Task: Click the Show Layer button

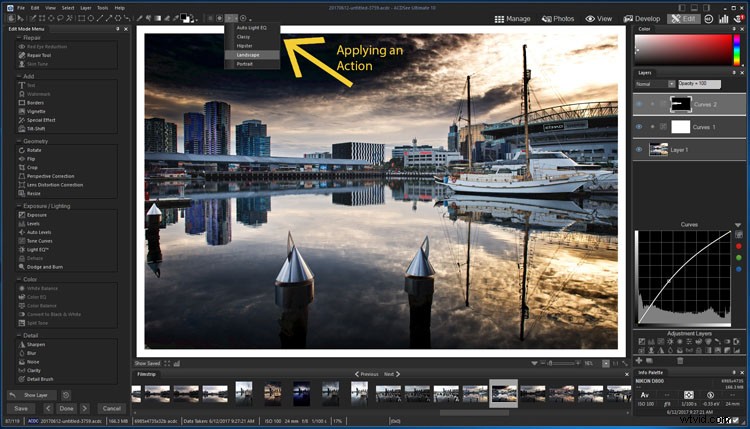Action: (x=32, y=395)
